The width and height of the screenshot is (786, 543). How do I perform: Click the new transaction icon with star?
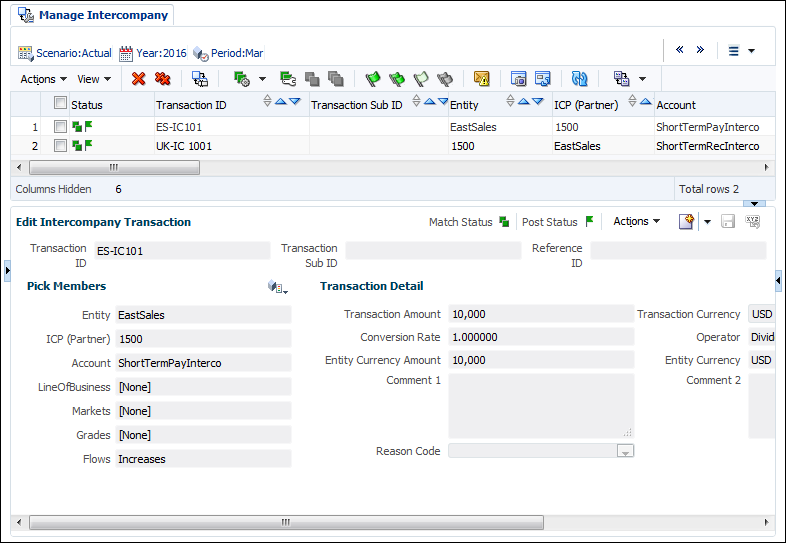pyautogui.click(x=686, y=221)
